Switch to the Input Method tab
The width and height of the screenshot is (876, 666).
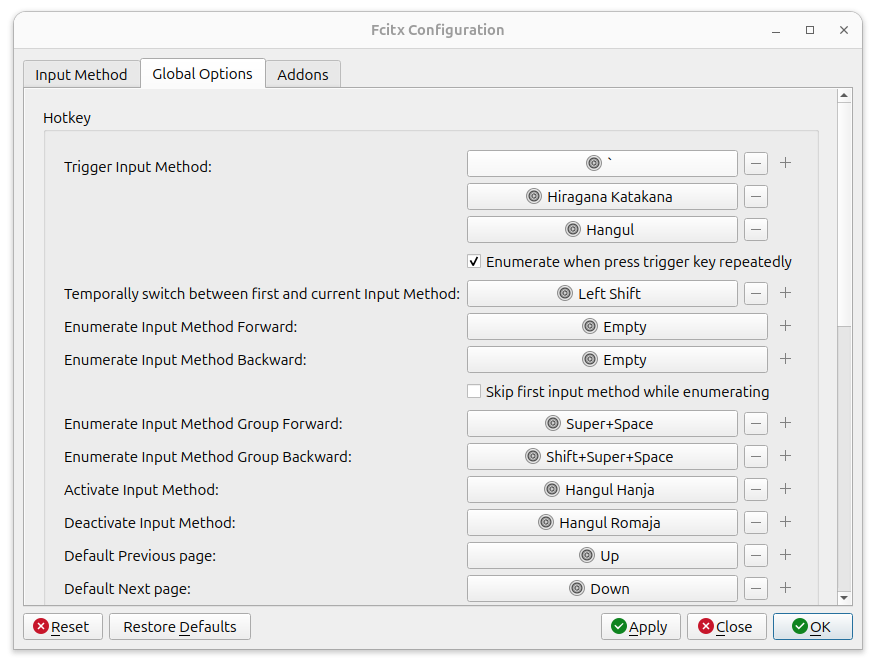(x=81, y=74)
